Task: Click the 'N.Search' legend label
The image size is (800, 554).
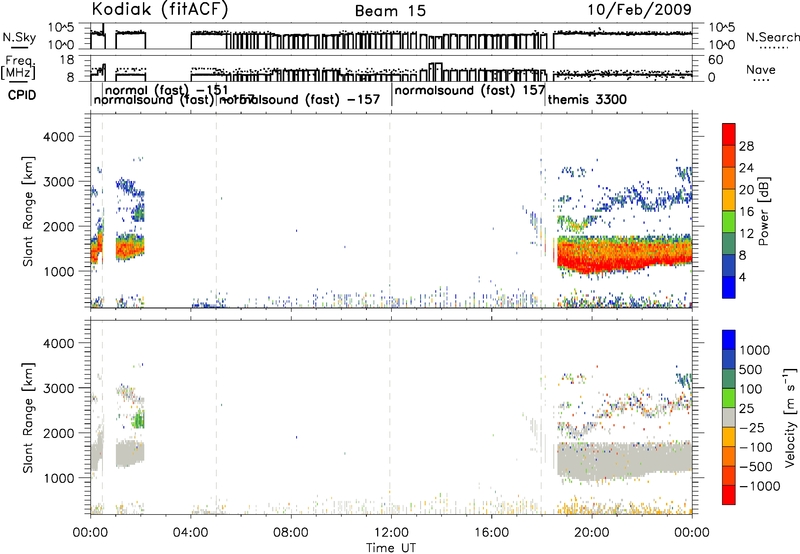Action: [x=772, y=37]
